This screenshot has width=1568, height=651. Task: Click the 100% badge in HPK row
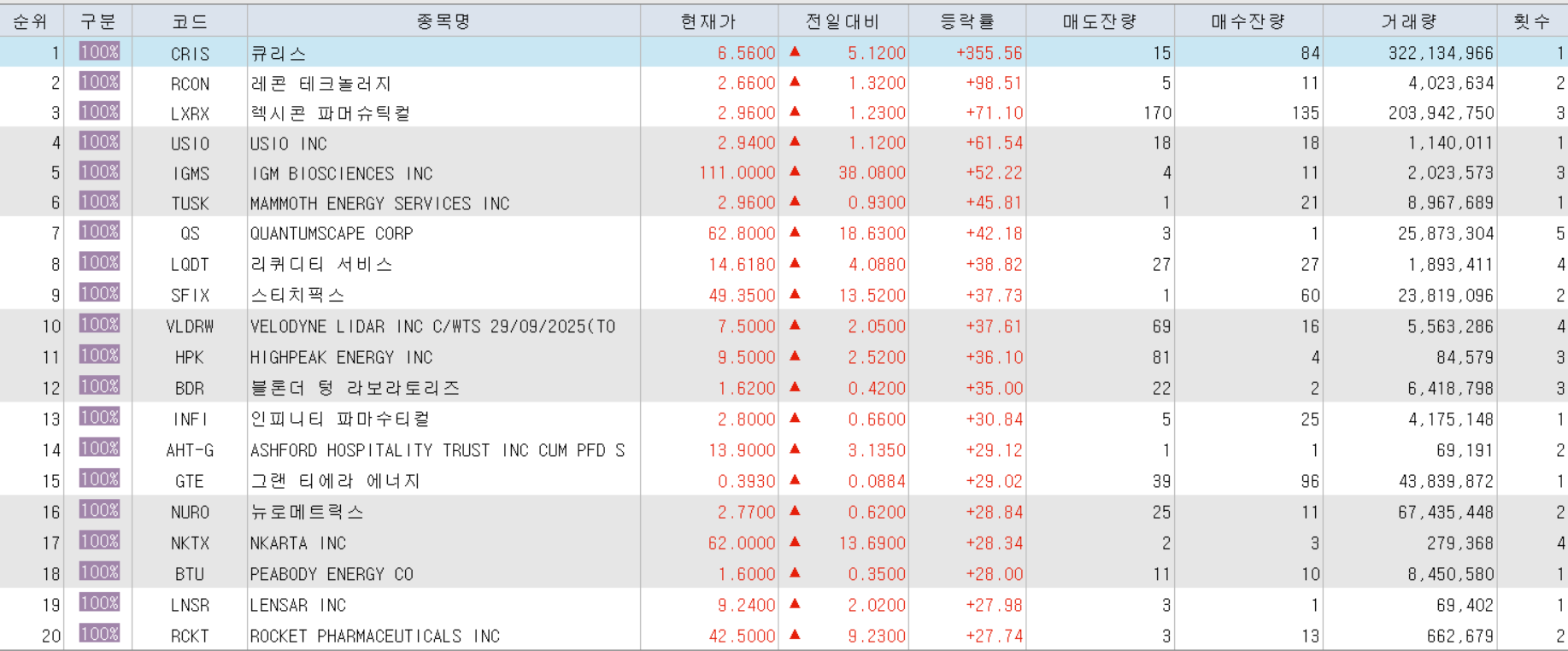coord(99,355)
